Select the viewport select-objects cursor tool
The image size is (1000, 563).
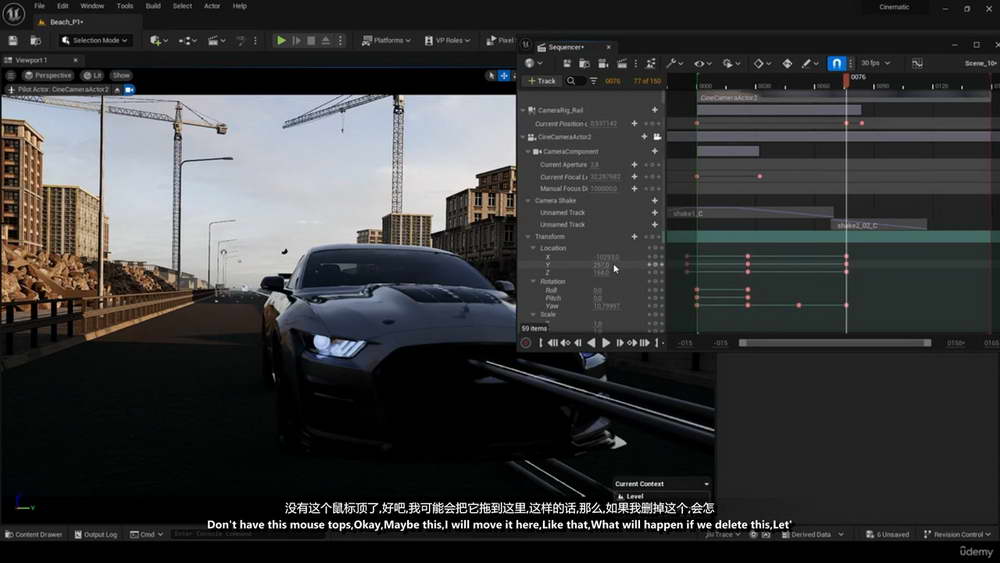pos(491,75)
